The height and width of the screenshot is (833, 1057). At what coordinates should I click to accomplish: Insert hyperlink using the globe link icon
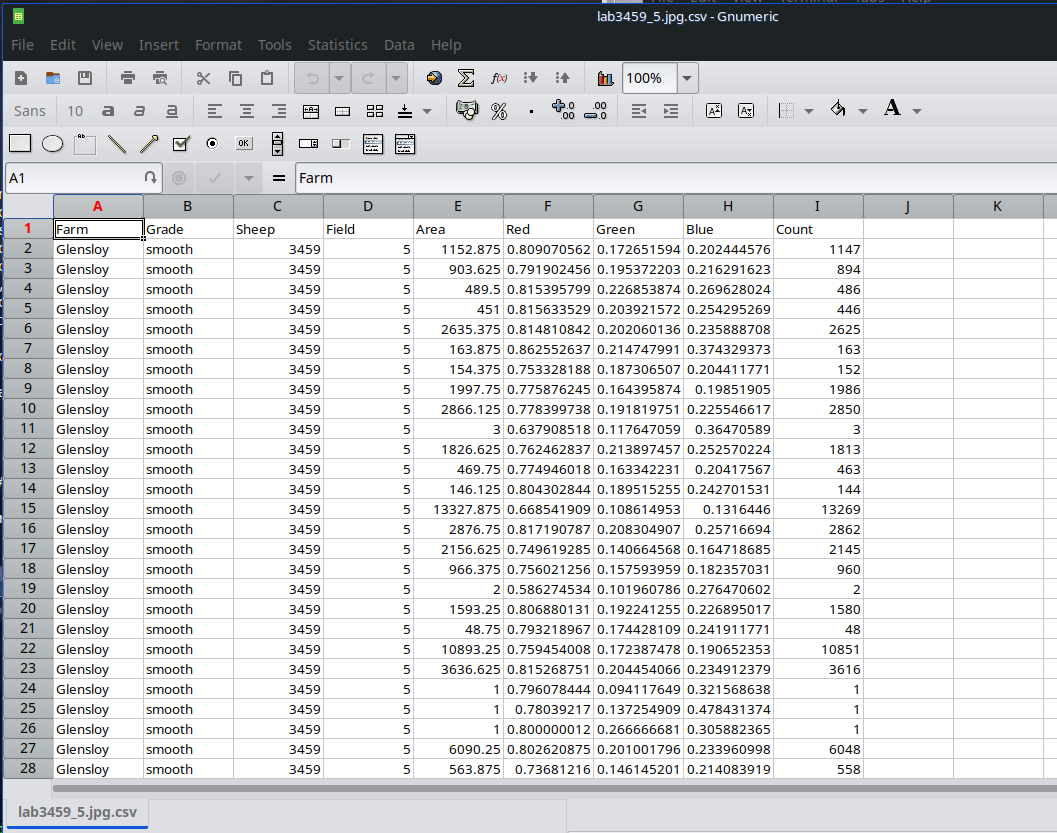434,78
